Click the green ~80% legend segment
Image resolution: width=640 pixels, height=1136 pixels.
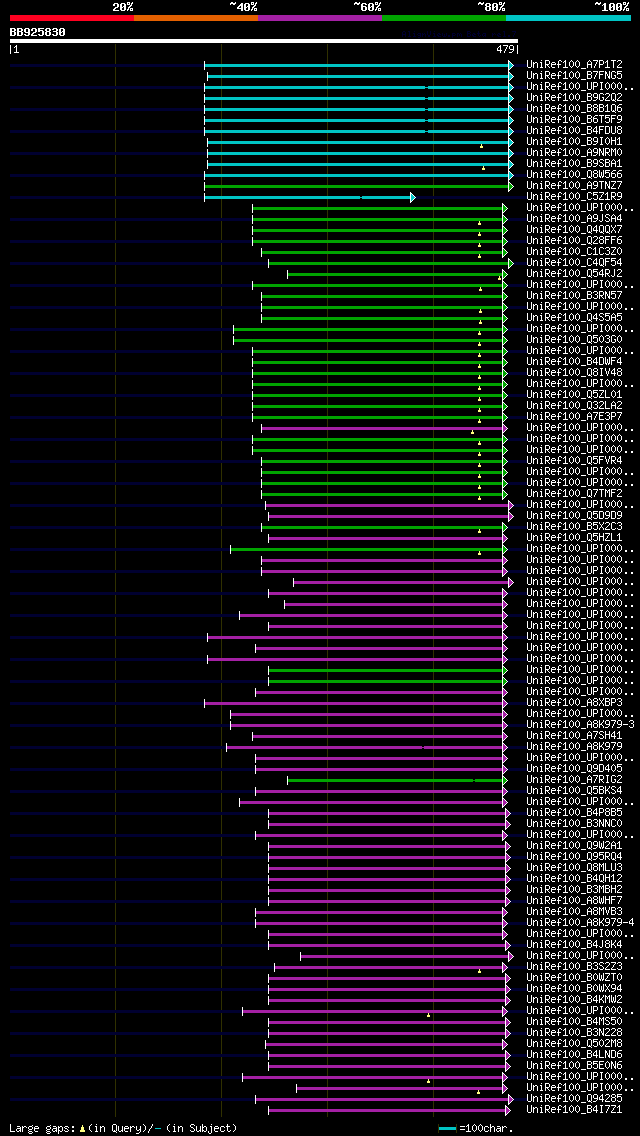click(444, 17)
